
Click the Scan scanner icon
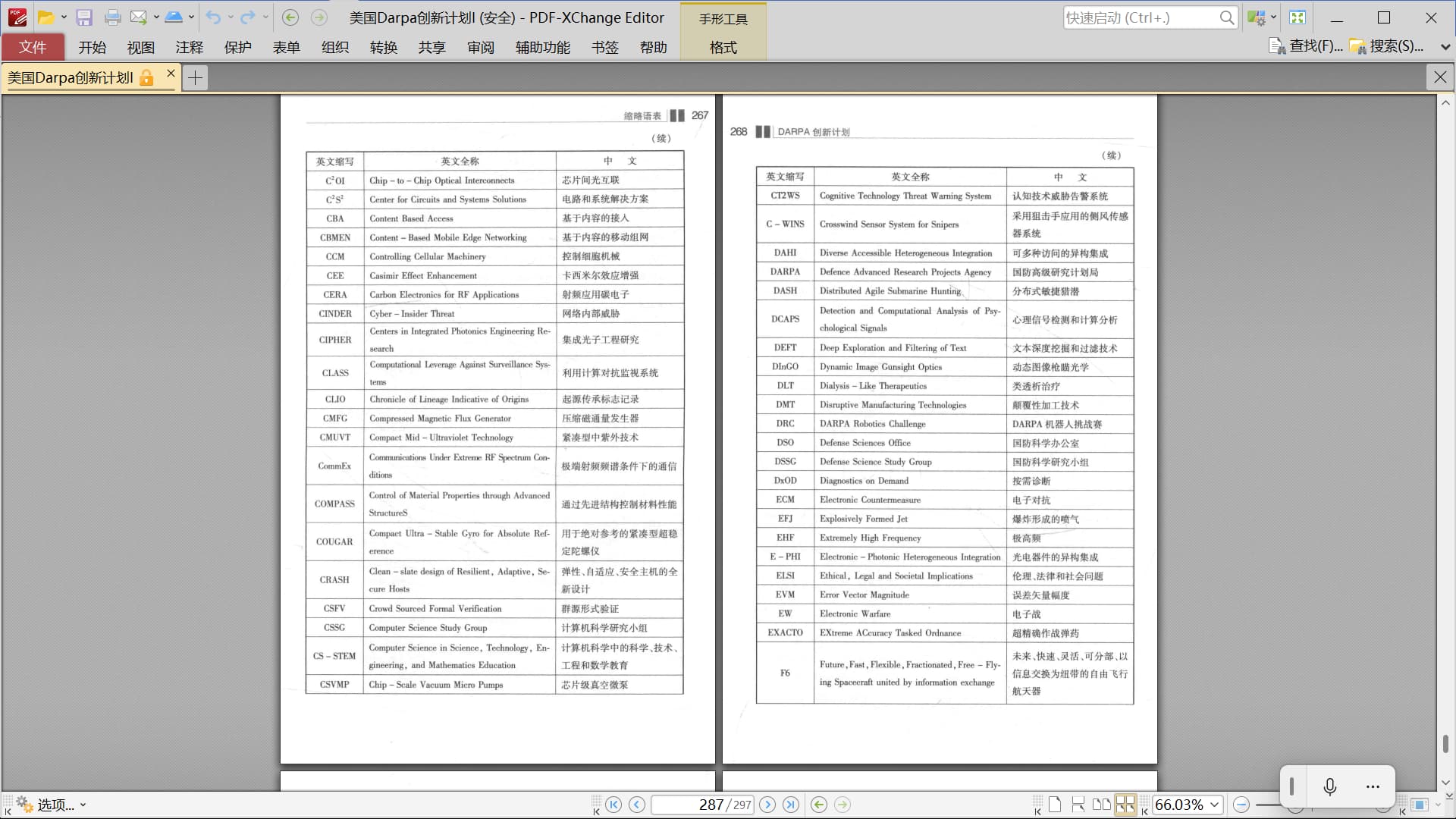point(174,17)
